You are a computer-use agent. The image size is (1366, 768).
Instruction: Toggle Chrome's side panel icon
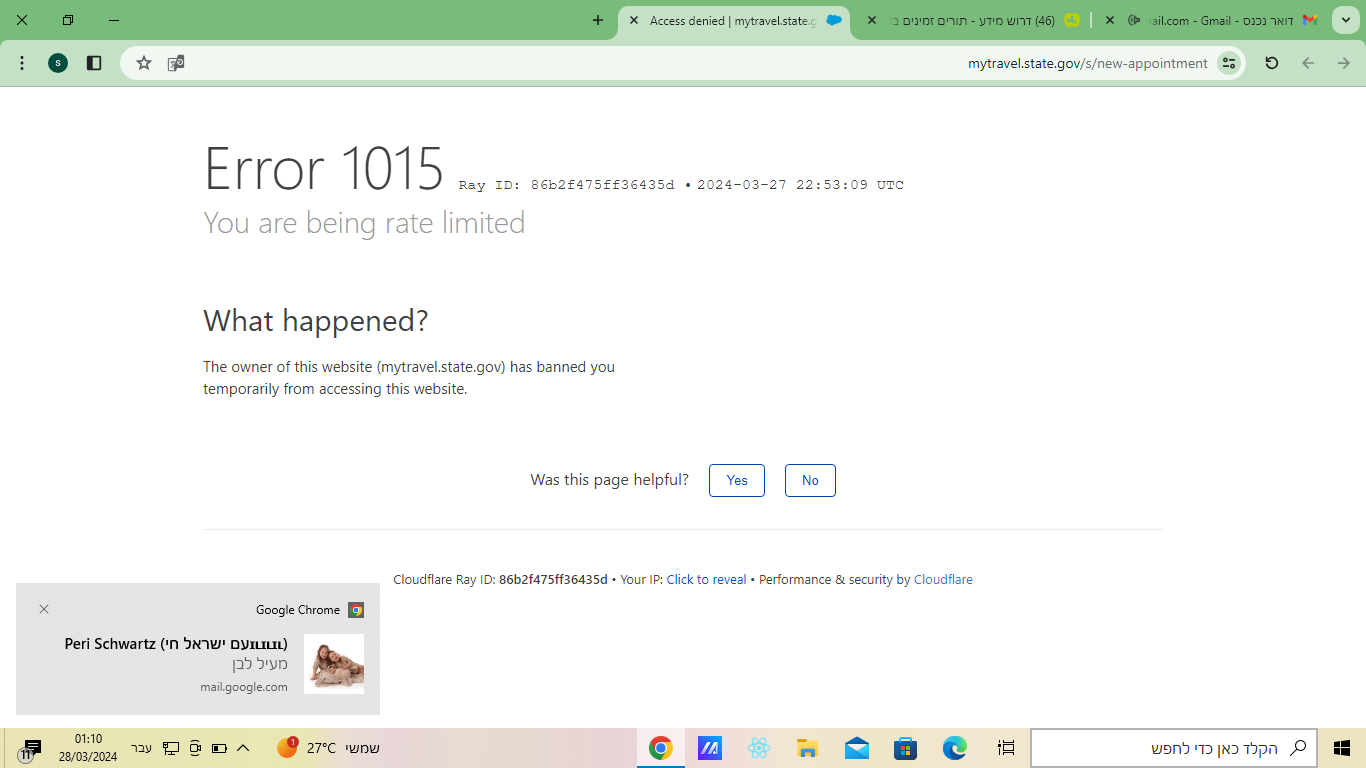[x=94, y=63]
